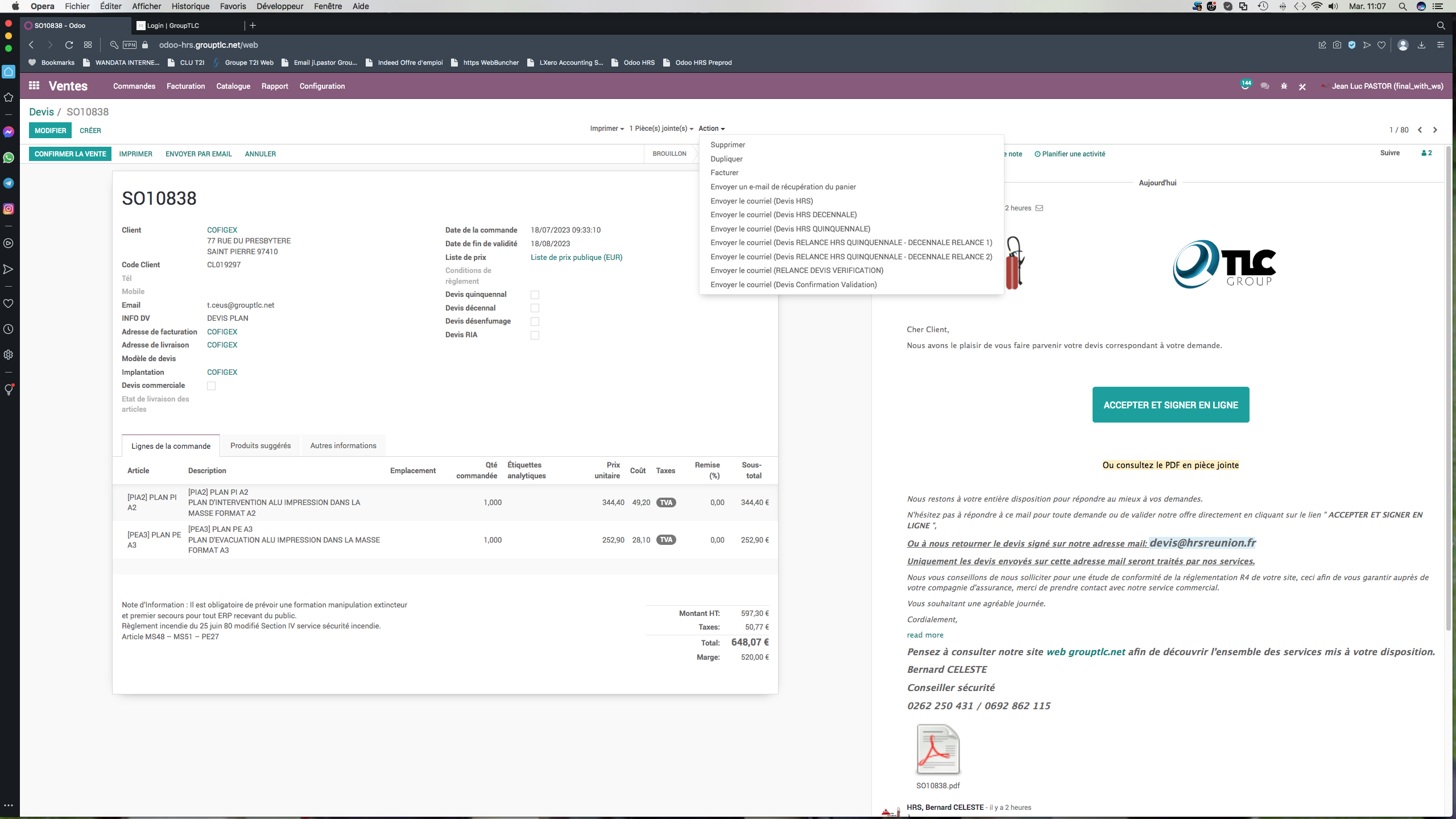Open the read more link

[x=925, y=635]
